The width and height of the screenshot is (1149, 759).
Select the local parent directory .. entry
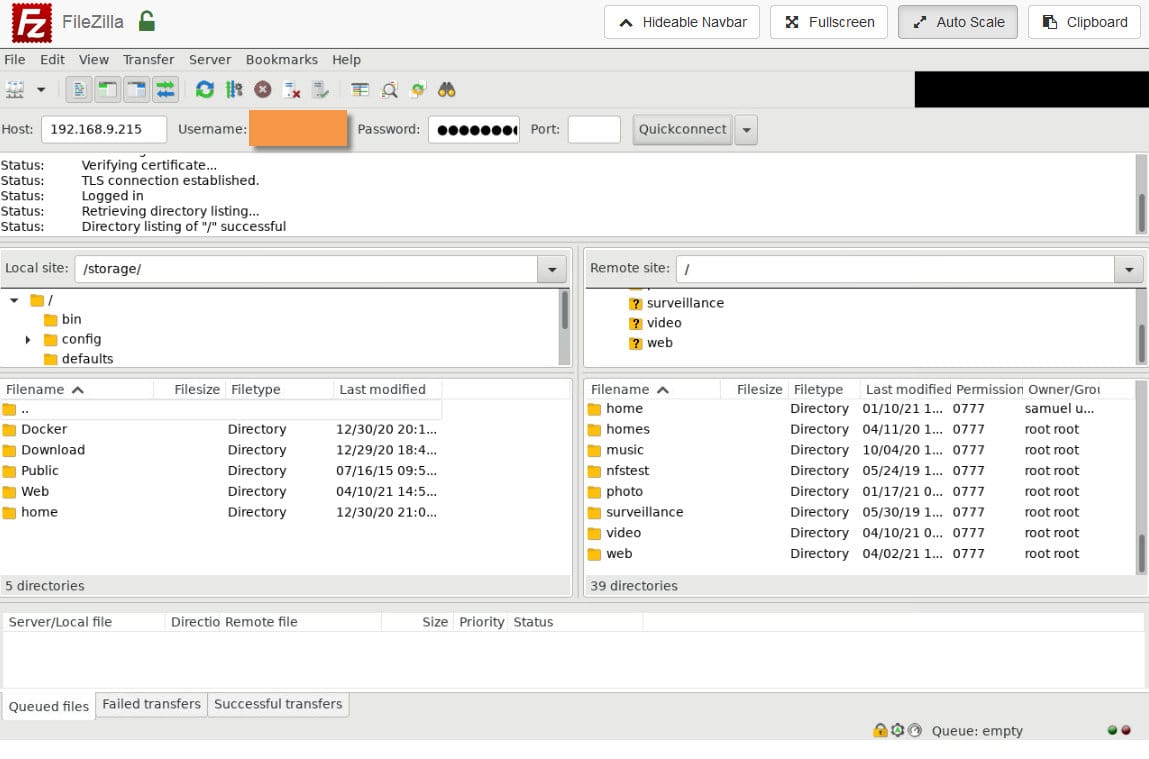pyautogui.click(x=221, y=410)
